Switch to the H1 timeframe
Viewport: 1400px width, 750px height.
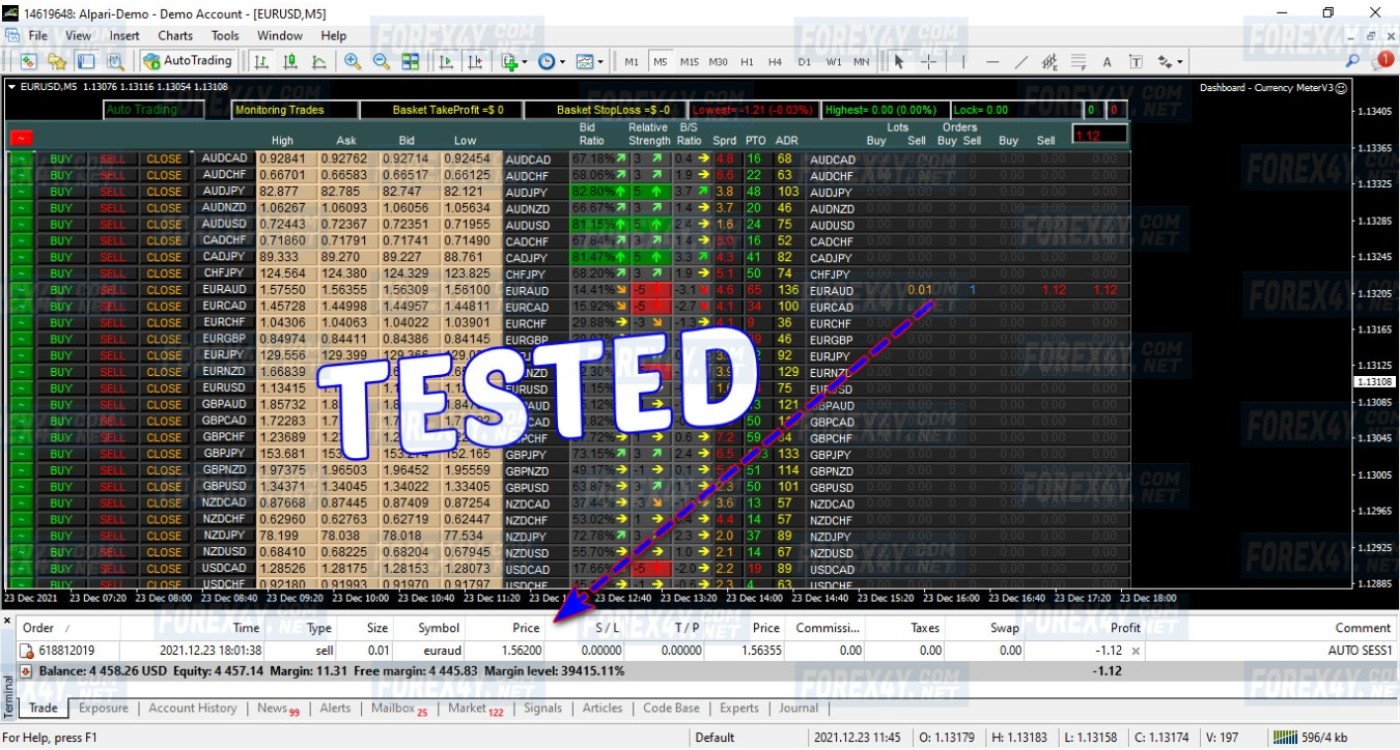pos(747,62)
